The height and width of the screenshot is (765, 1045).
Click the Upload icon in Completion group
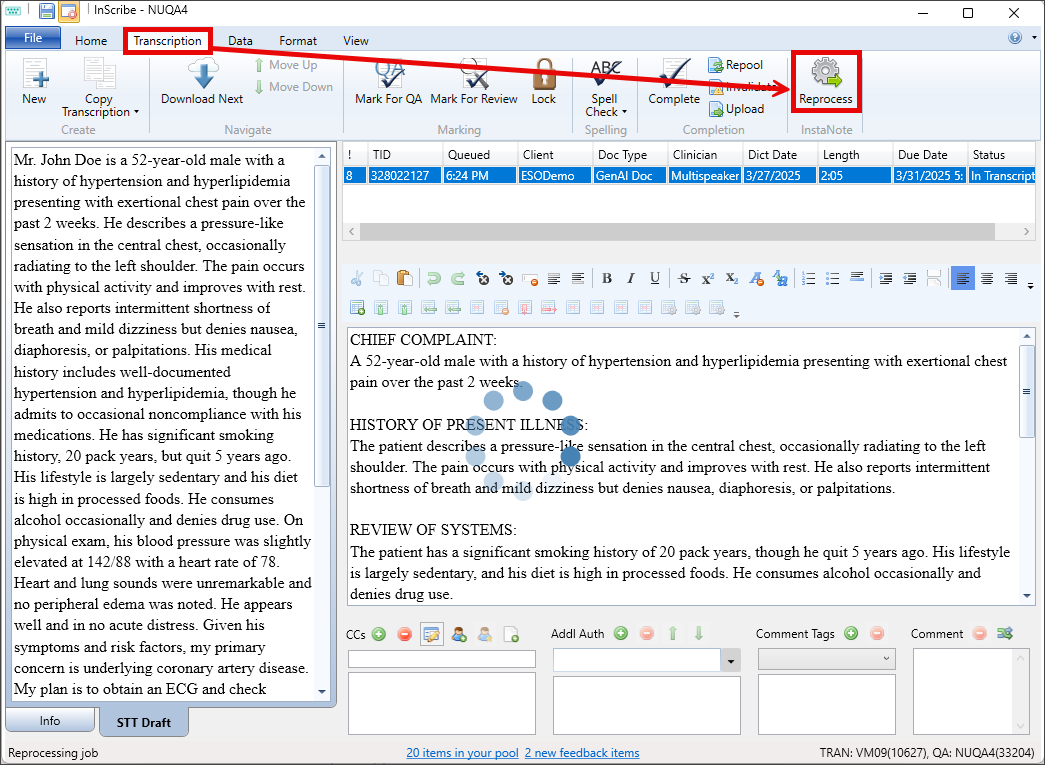(736, 109)
